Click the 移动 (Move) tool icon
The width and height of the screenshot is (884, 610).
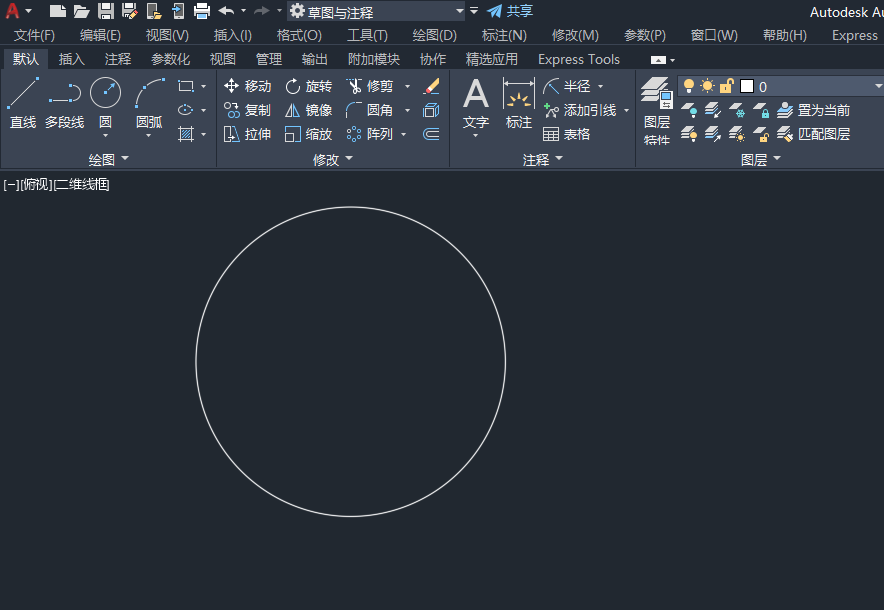(232, 86)
